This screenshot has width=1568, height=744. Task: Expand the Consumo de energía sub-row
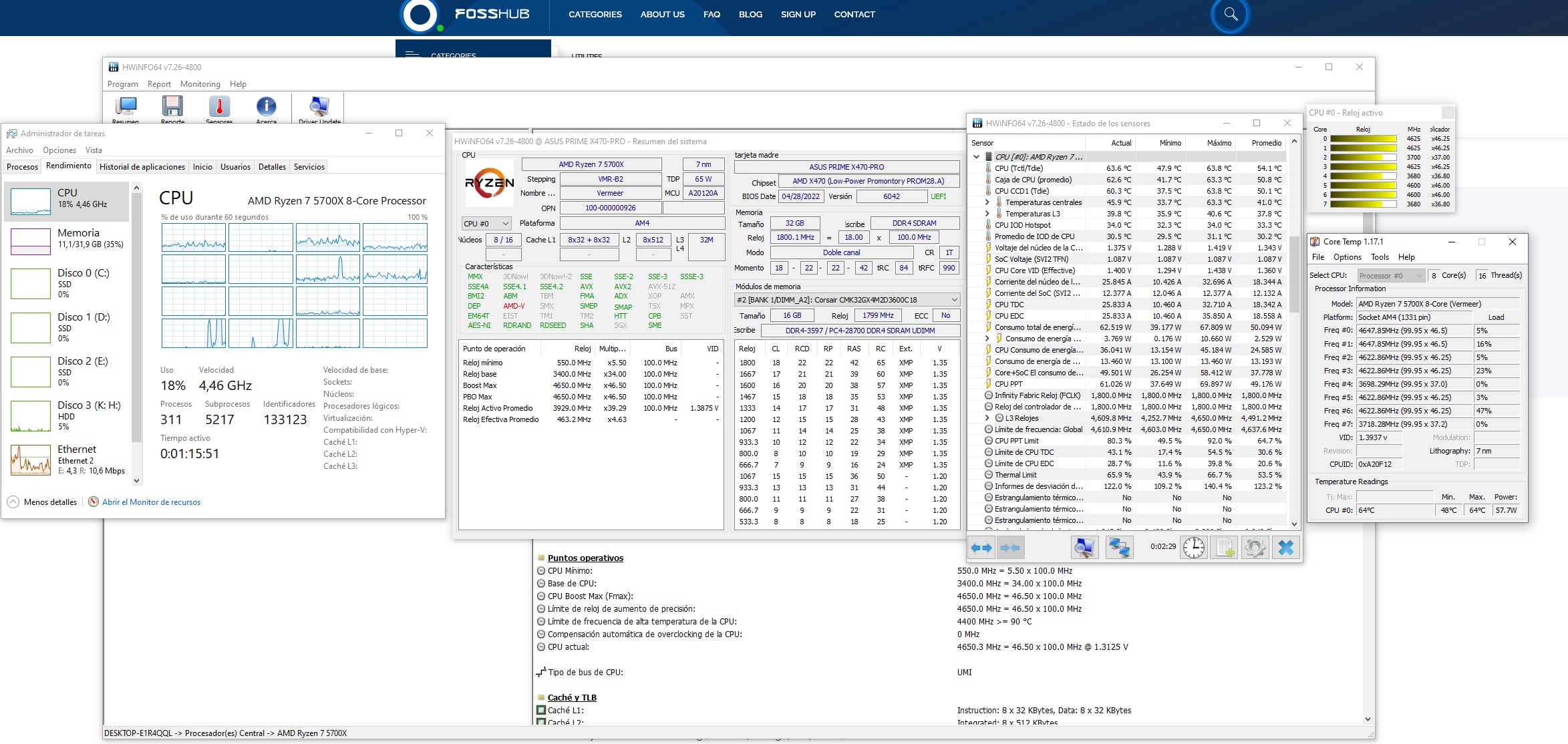click(987, 339)
